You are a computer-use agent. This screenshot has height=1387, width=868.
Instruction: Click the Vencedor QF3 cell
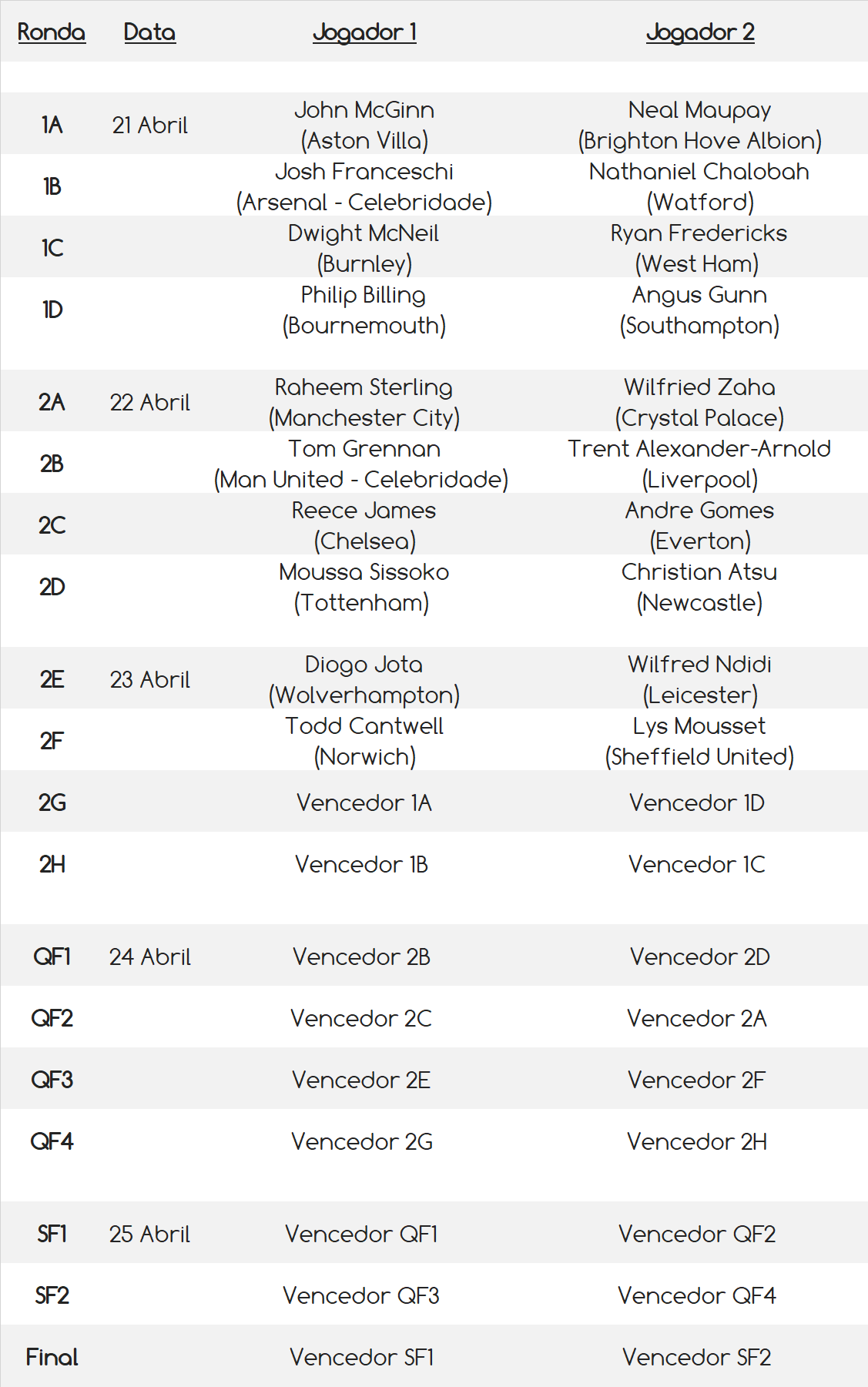pyautogui.click(x=361, y=1295)
